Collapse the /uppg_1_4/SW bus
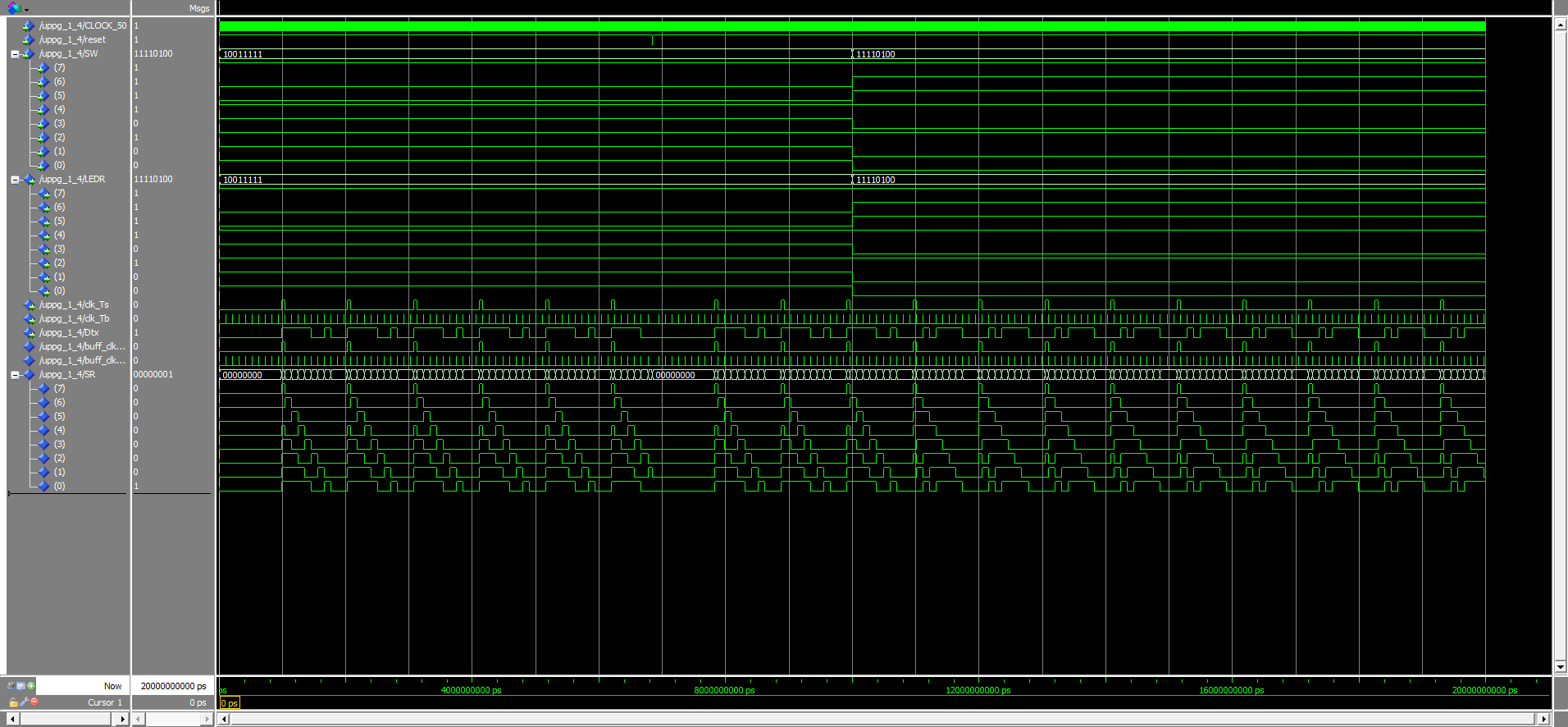The height and width of the screenshot is (727, 1568). pos(15,54)
